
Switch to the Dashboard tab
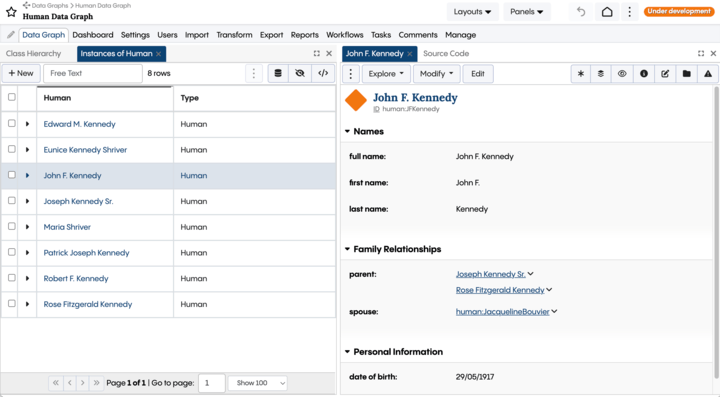point(93,35)
